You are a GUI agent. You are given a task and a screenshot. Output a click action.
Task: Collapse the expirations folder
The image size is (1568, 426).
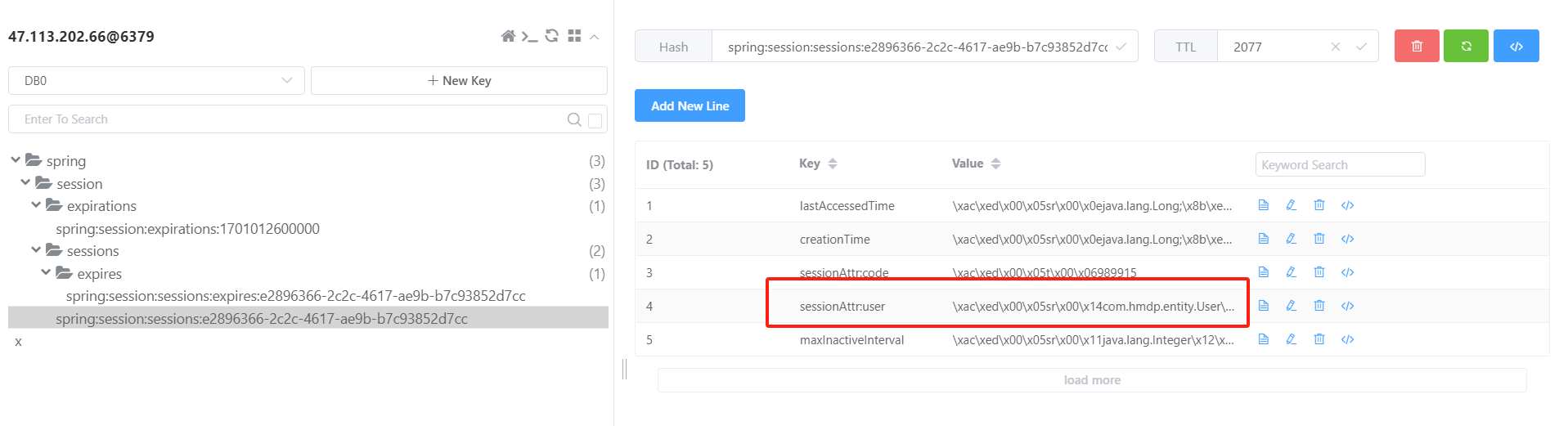point(36,205)
